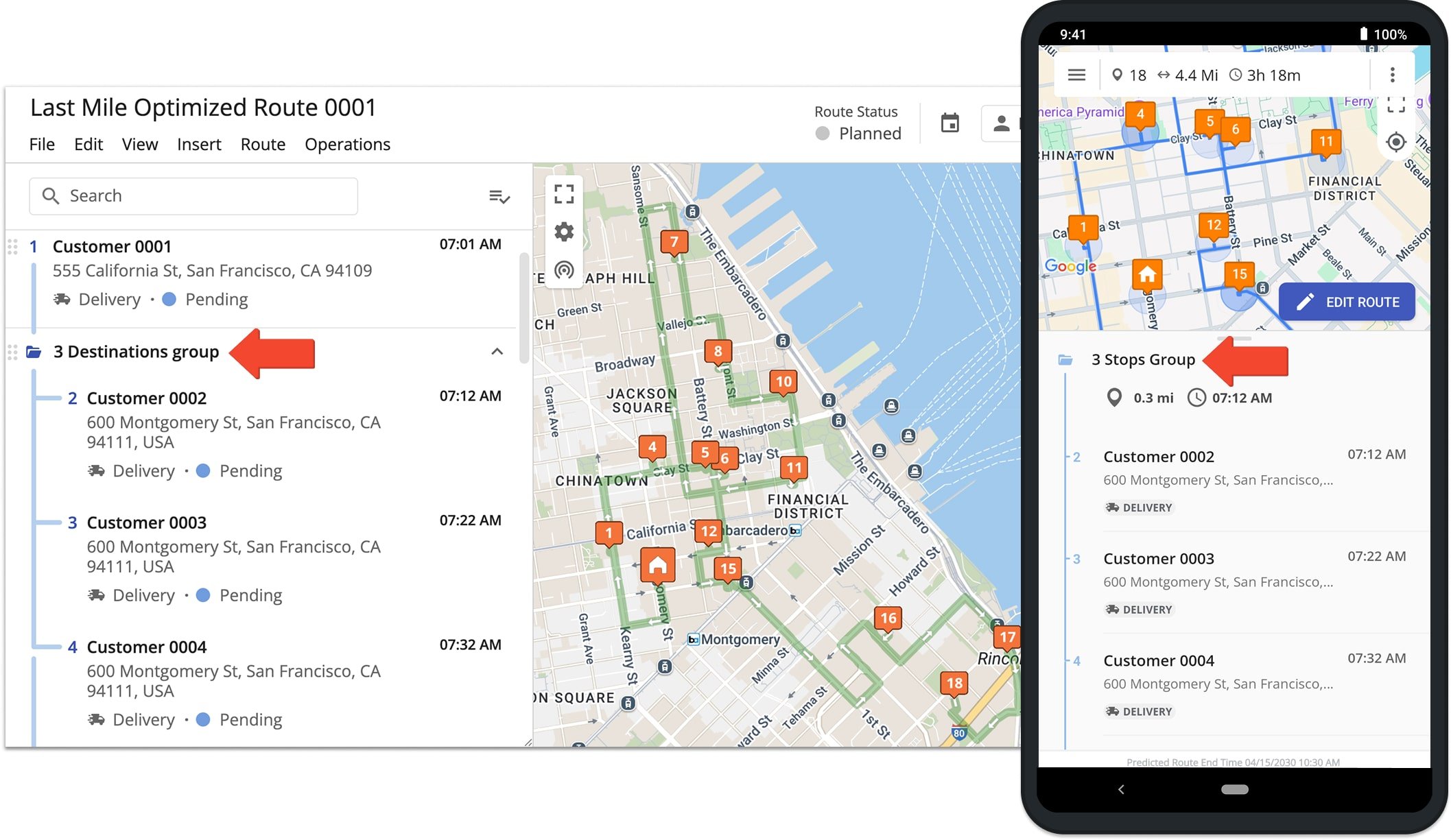Toggle fullscreen on the desktop map
Image resolution: width=1451 pixels, height=840 pixels.
[x=564, y=194]
